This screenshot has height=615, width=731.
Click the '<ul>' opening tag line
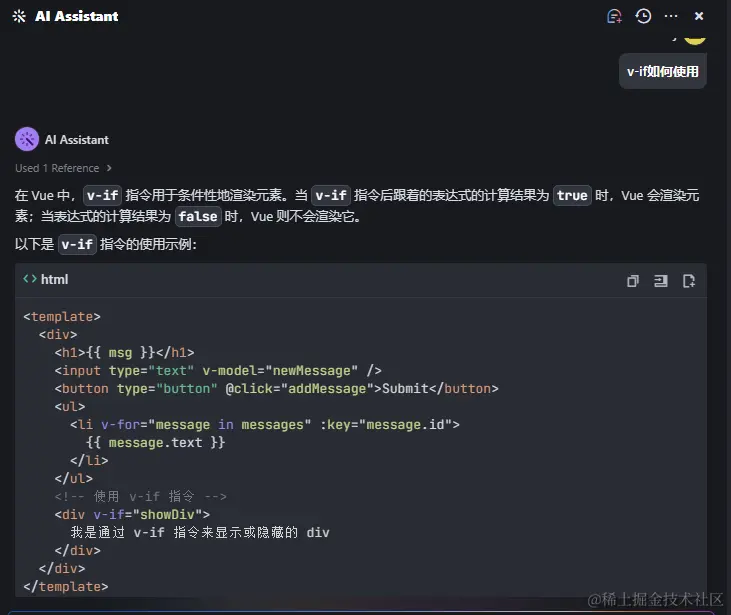70,407
